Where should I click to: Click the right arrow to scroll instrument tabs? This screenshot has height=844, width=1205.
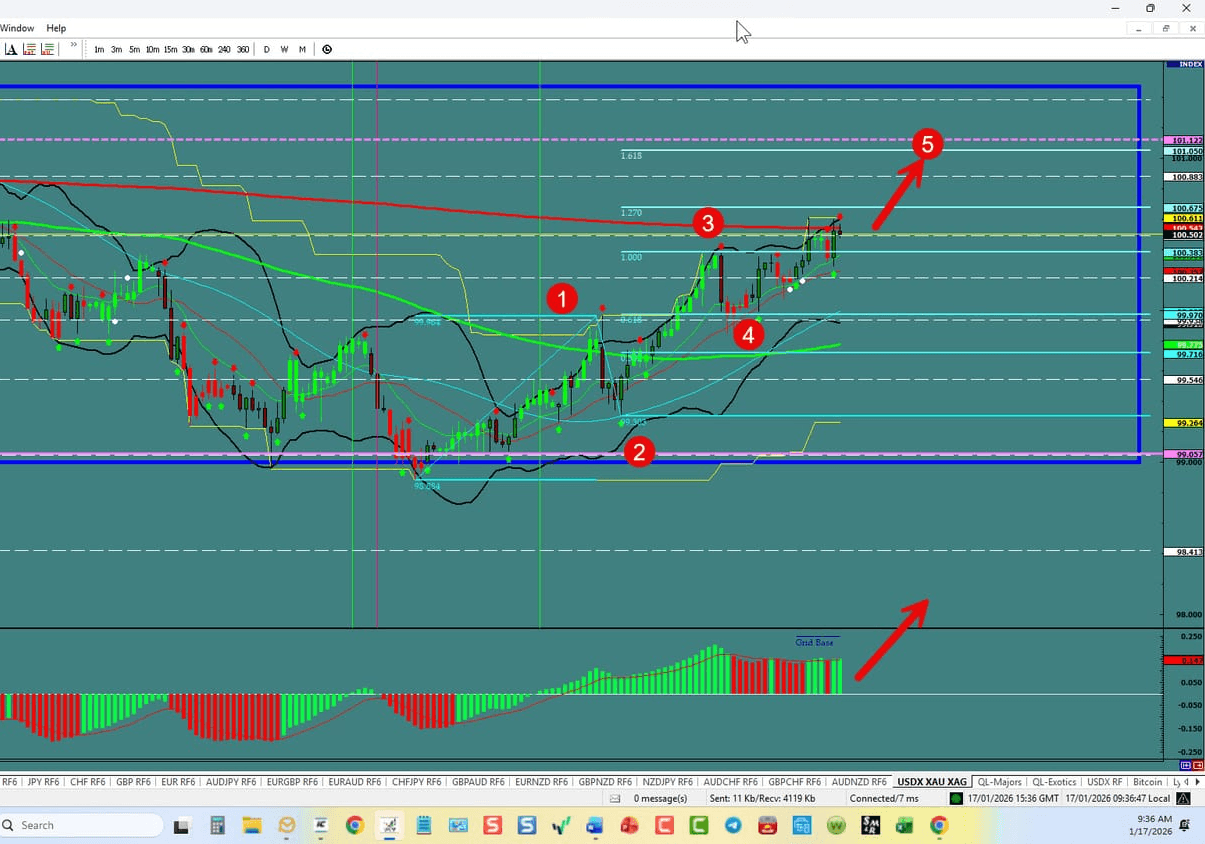click(x=1196, y=781)
